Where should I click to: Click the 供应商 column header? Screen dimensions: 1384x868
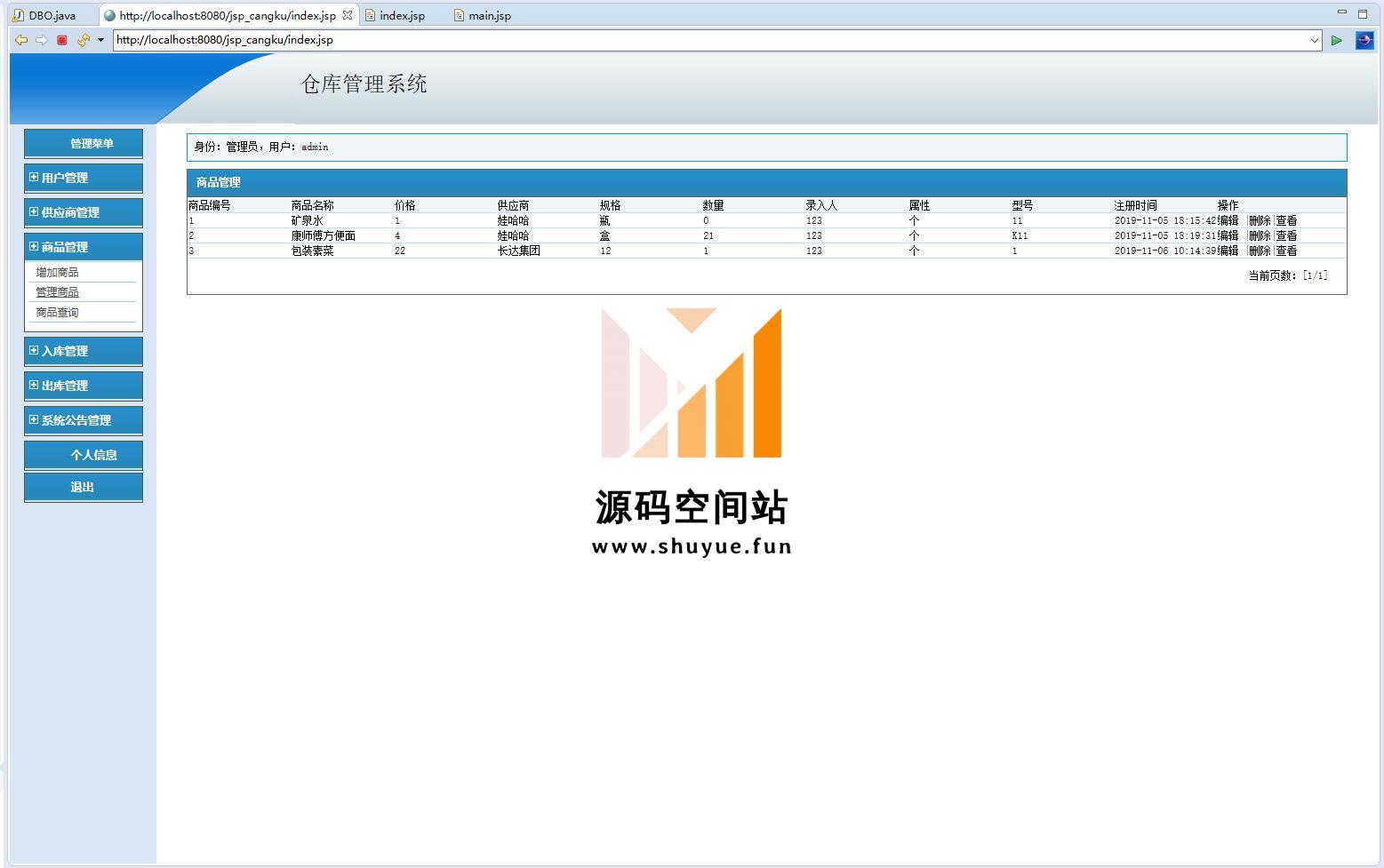click(514, 205)
